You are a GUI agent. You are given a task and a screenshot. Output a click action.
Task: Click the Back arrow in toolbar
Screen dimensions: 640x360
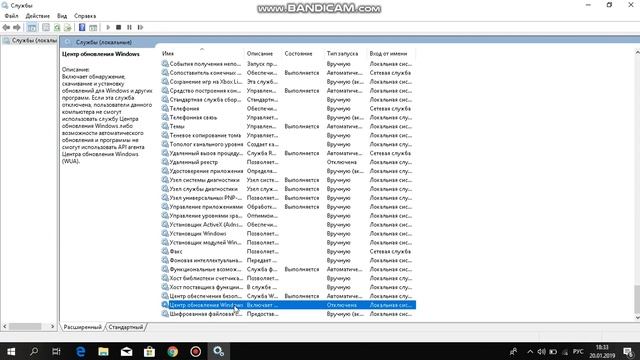(x=6, y=27)
